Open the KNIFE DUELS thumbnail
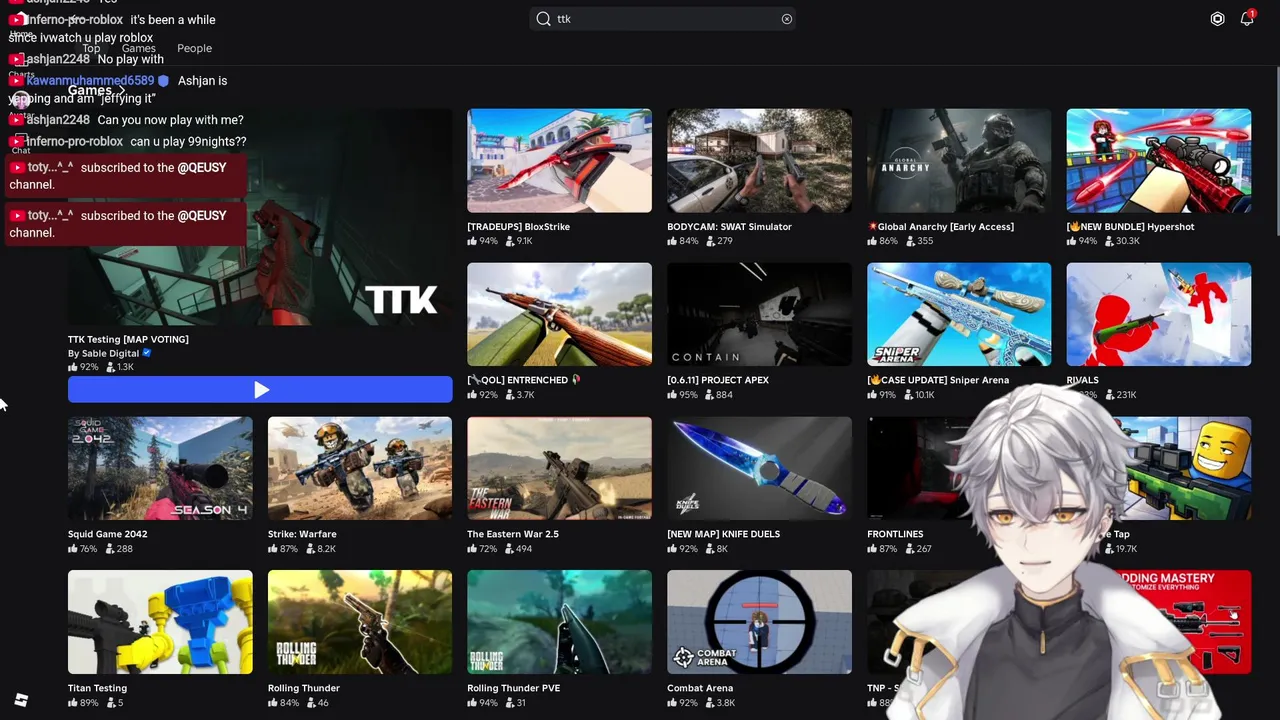 [759, 468]
